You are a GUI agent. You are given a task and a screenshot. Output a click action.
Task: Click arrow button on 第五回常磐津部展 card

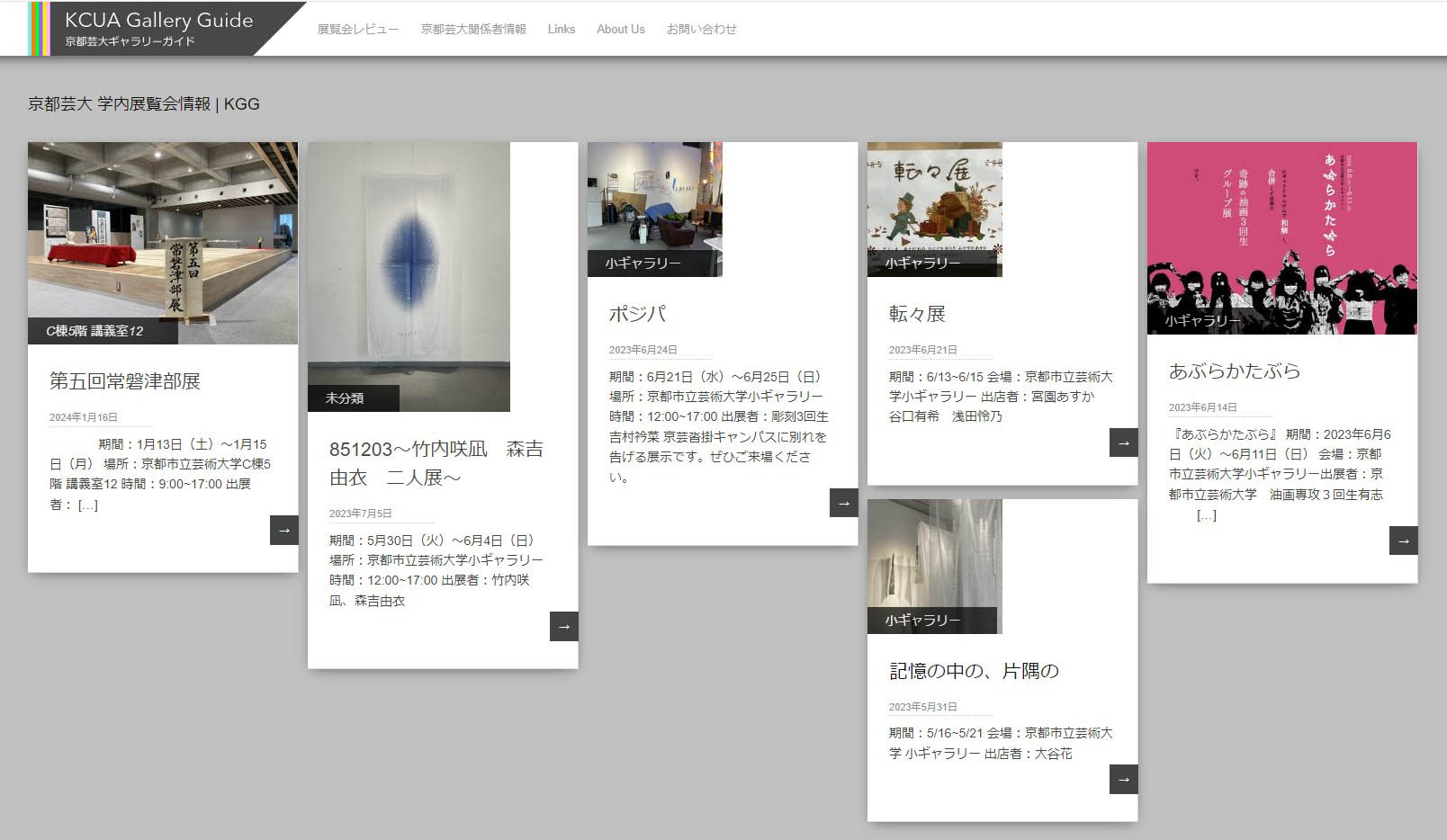point(283,530)
